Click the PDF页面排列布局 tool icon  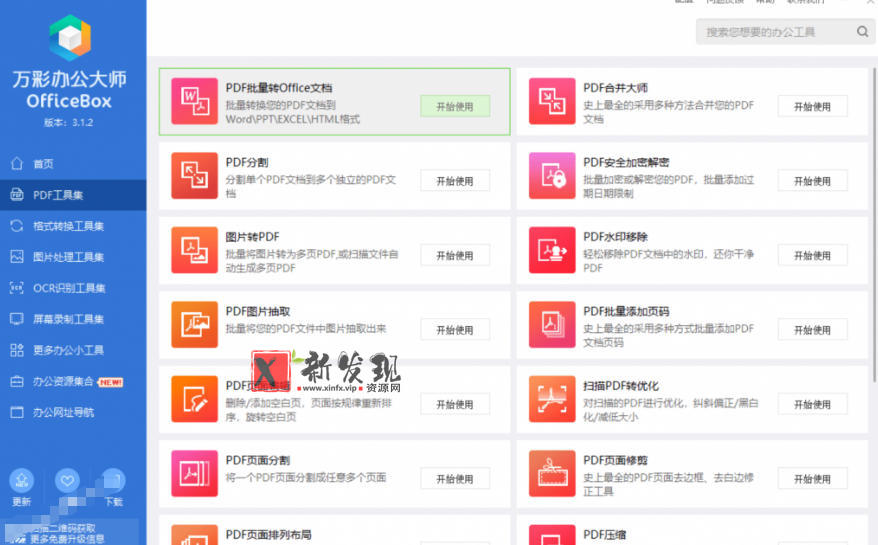(194, 535)
